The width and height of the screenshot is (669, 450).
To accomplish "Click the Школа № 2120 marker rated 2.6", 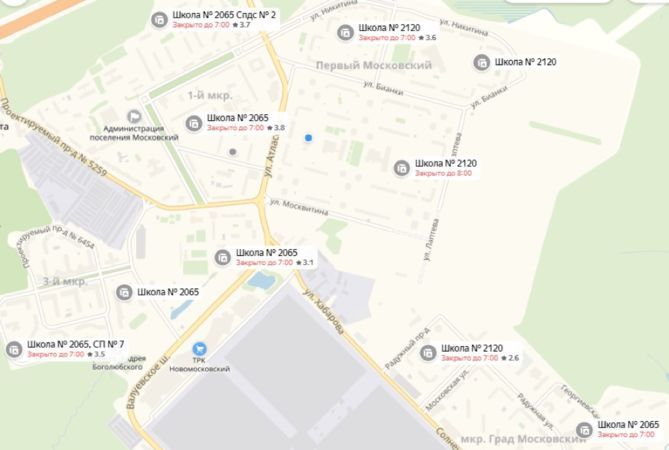I will pyautogui.click(x=428, y=353).
